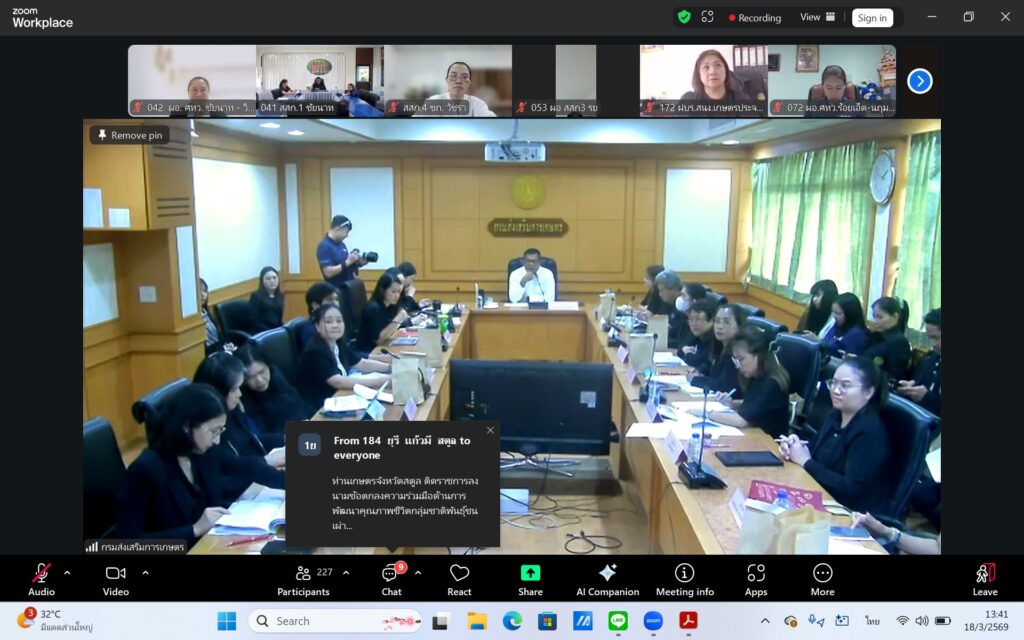Leave the meeting
The width and height of the screenshot is (1024, 640).
985,578
